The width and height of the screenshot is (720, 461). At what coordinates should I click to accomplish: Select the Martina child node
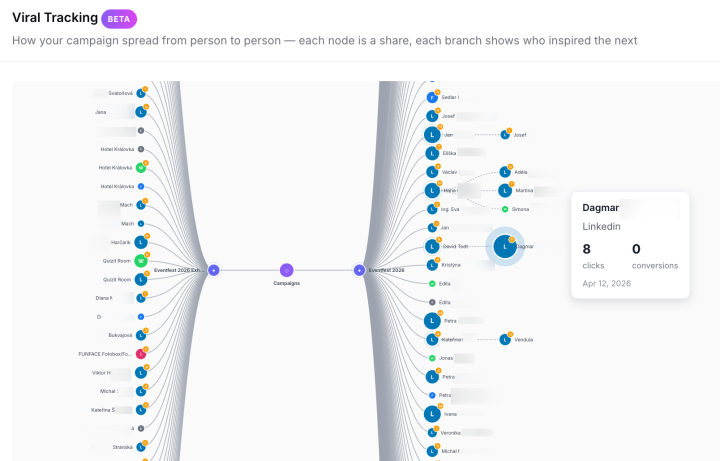[x=505, y=190]
